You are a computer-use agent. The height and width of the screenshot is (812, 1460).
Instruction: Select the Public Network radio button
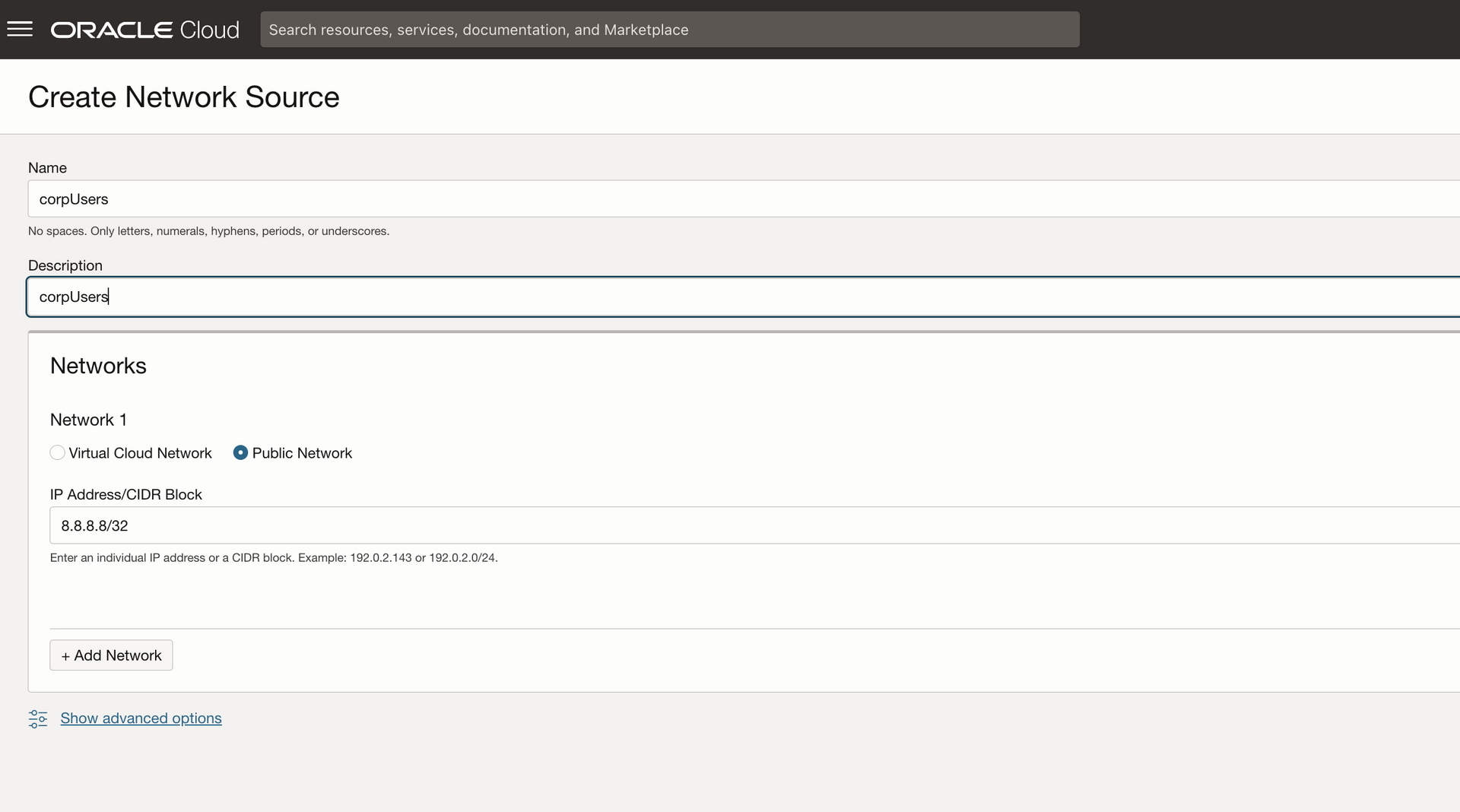240,453
